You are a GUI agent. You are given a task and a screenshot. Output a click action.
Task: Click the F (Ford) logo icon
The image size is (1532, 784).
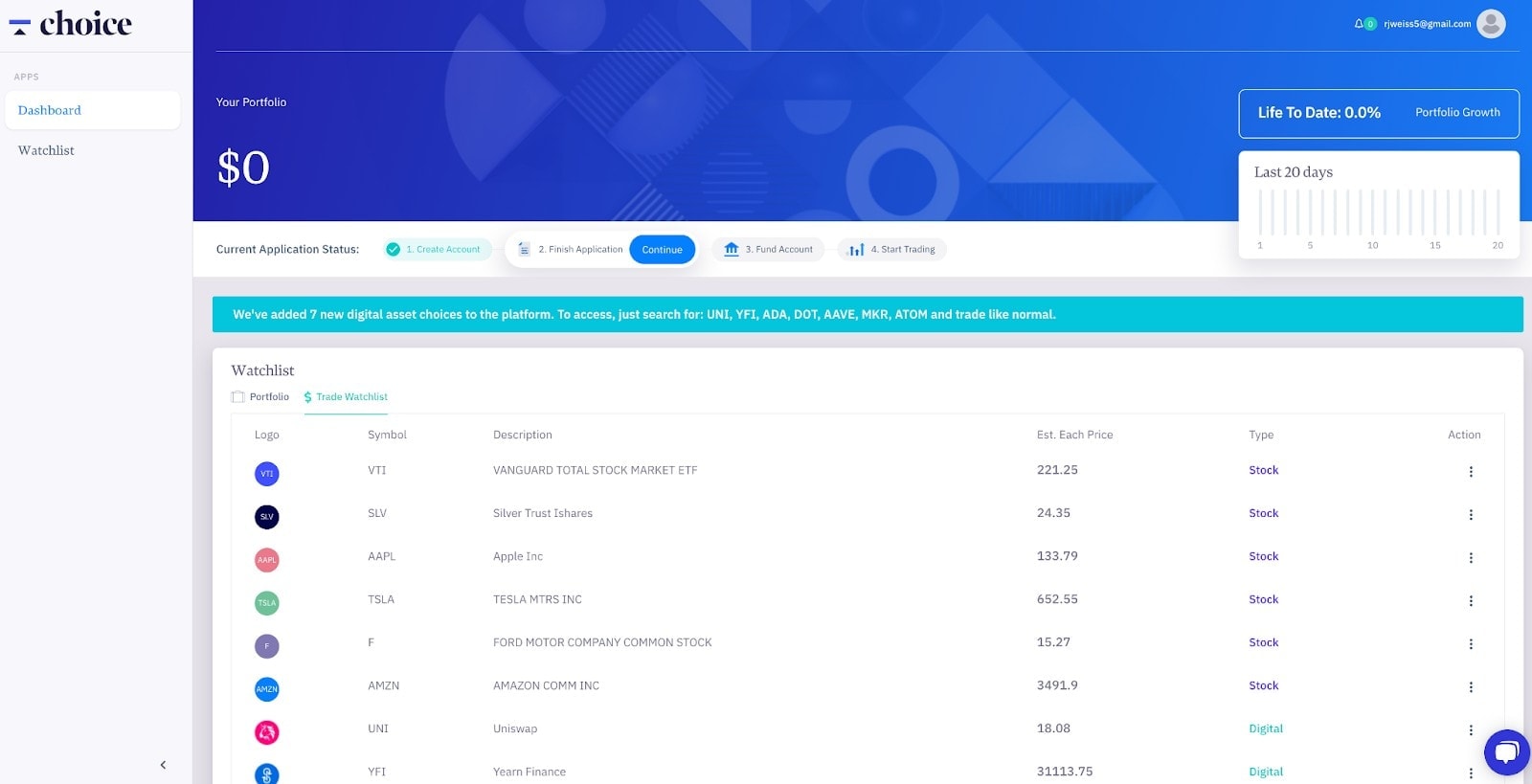click(x=267, y=646)
